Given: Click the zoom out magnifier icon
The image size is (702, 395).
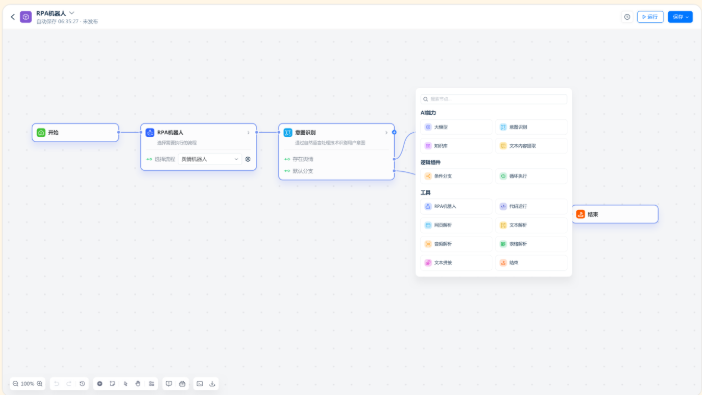Looking at the screenshot, I should pos(16,384).
